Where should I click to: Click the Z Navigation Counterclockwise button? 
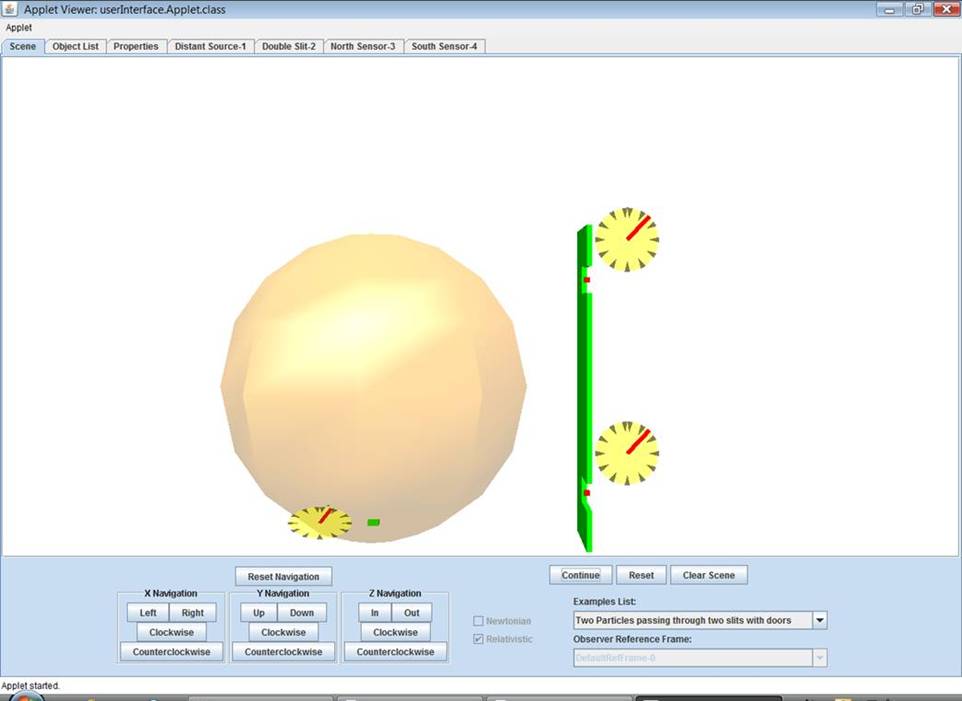click(x=395, y=651)
